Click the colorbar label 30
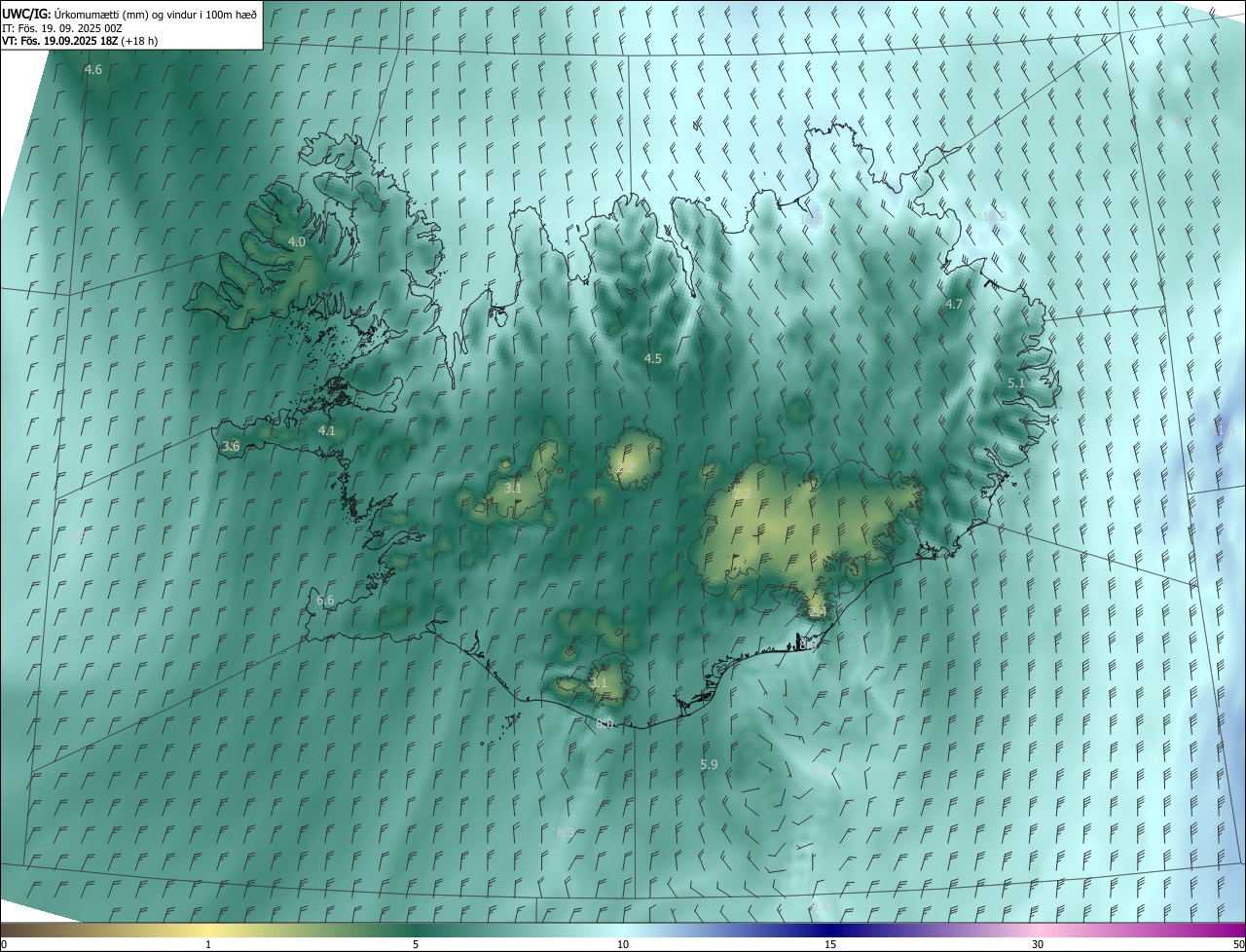Viewport: 1246px width, 952px height. click(x=1038, y=944)
